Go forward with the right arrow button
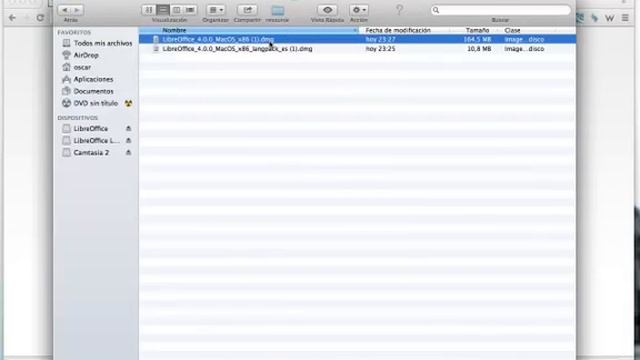 [78, 10]
